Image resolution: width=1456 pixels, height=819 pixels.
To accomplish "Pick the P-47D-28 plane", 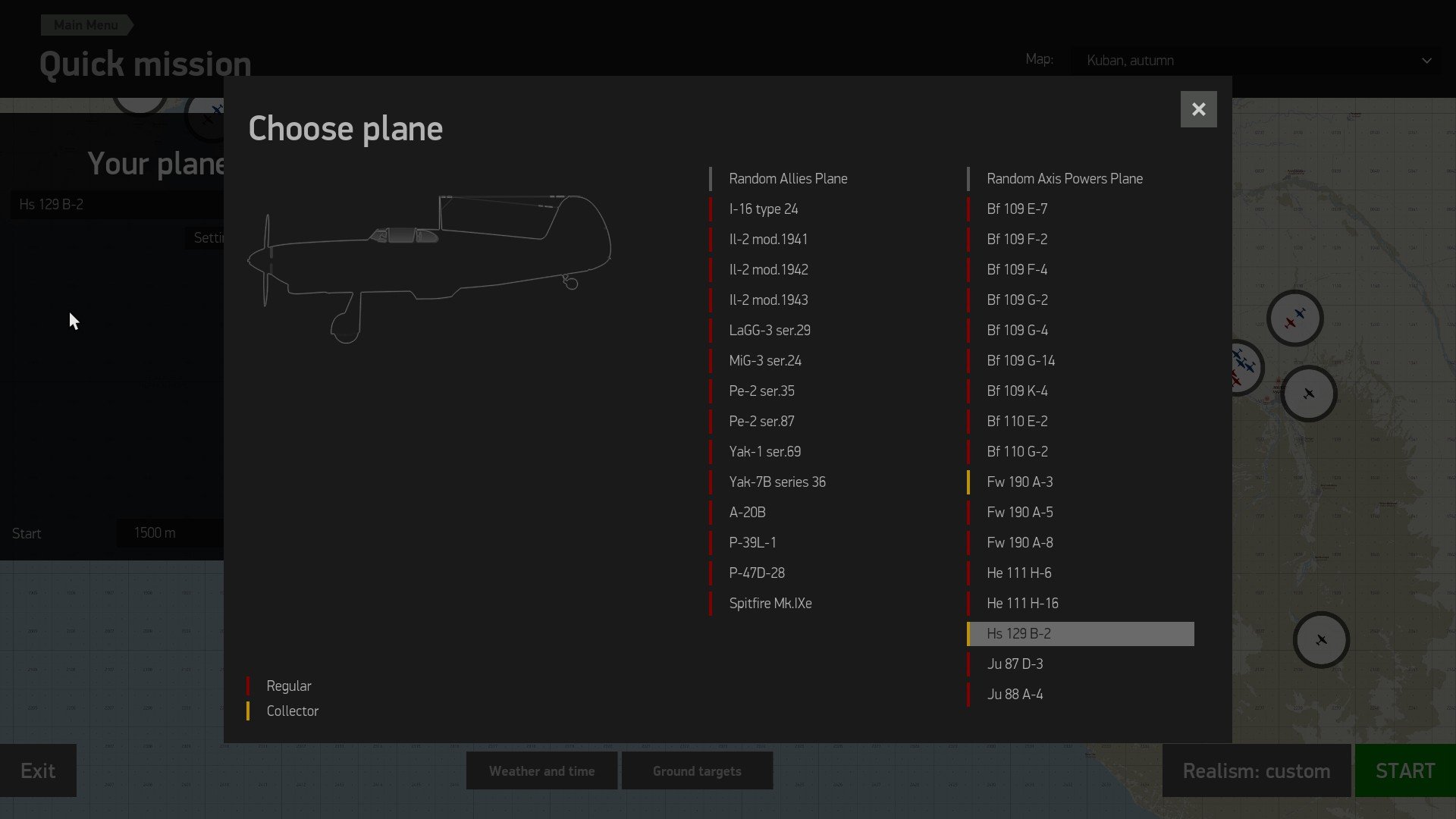I will [x=756, y=573].
